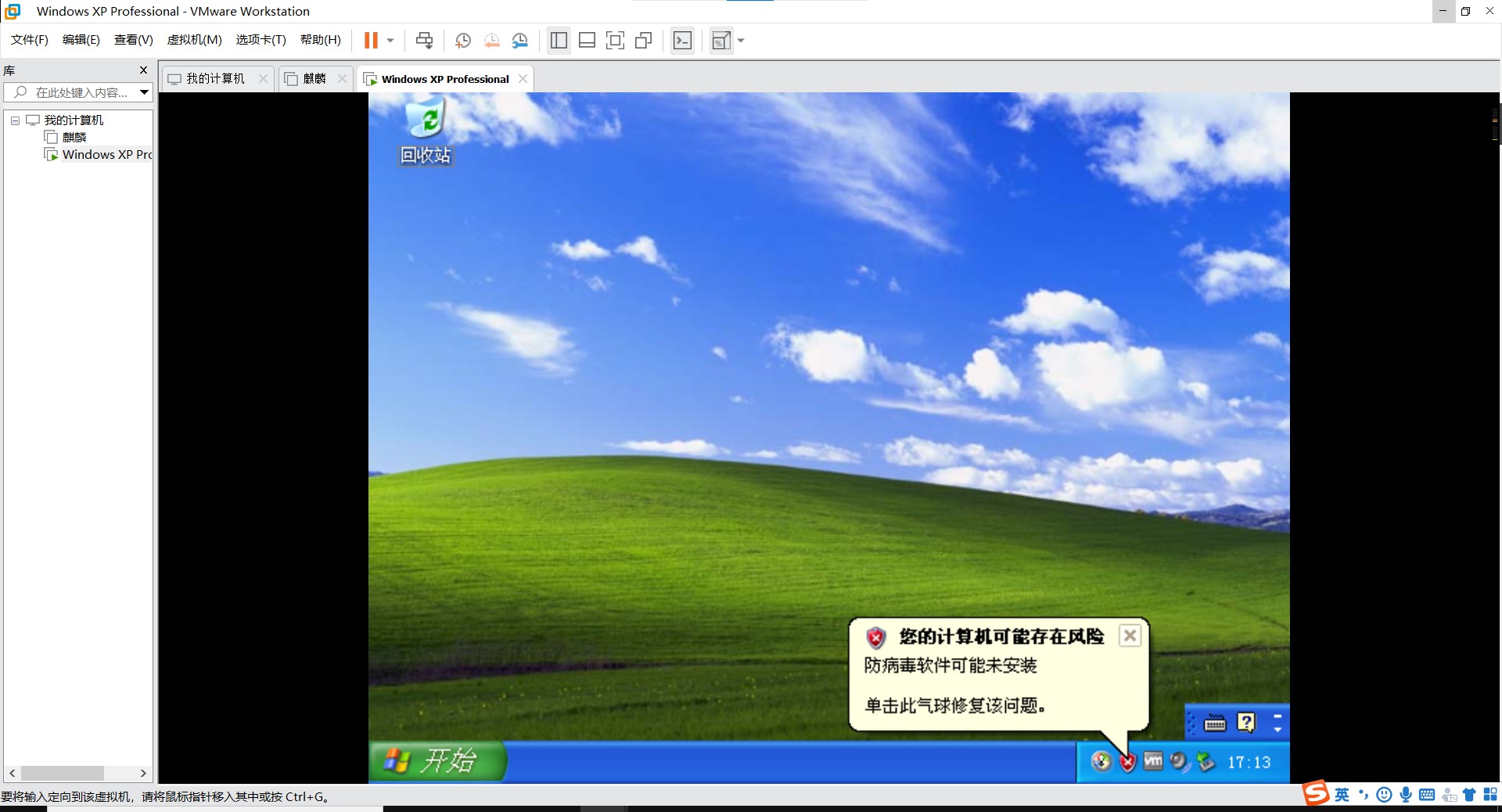Close the security warning balloon
Image resolution: width=1502 pixels, height=812 pixels.
tap(1130, 636)
